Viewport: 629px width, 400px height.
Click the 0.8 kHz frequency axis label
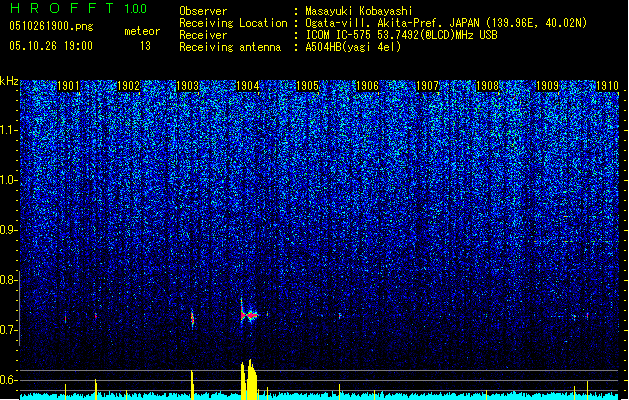tap(9, 280)
